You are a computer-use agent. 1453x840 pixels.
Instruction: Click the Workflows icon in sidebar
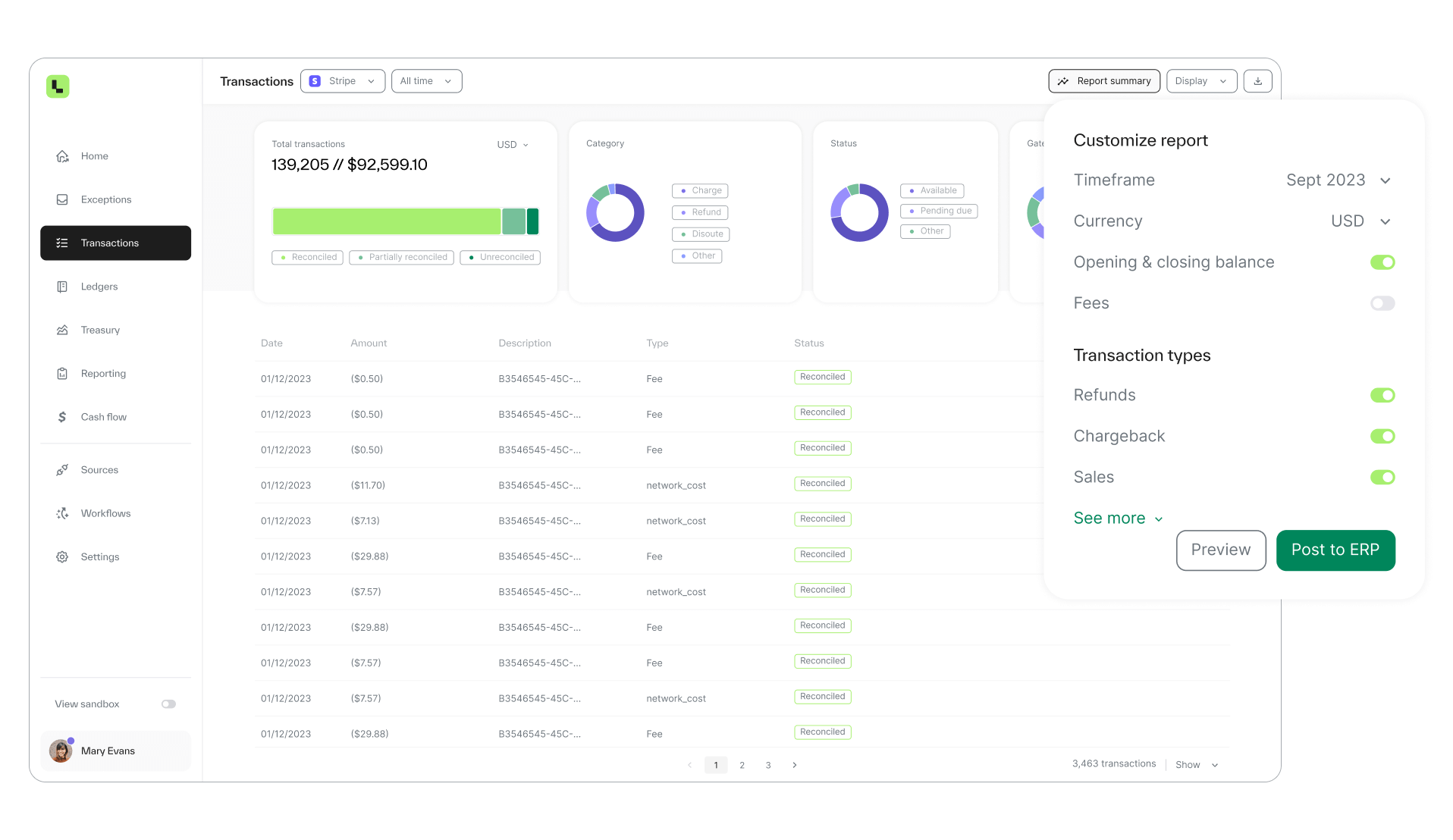[62, 513]
